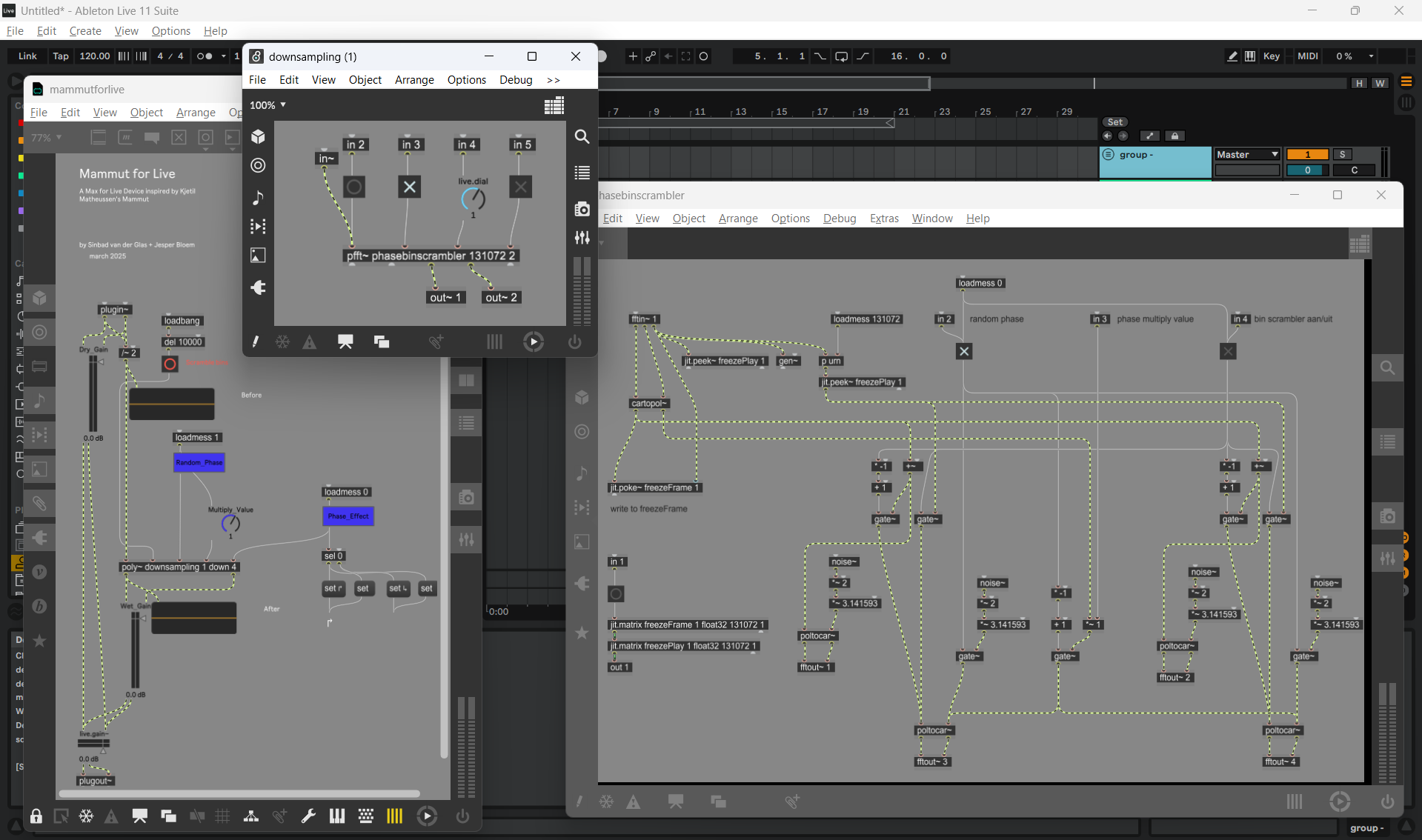This screenshot has width=1422, height=840.
Task: Toggle the Link button in Ableton transport
Action: (x=27, y=56)
